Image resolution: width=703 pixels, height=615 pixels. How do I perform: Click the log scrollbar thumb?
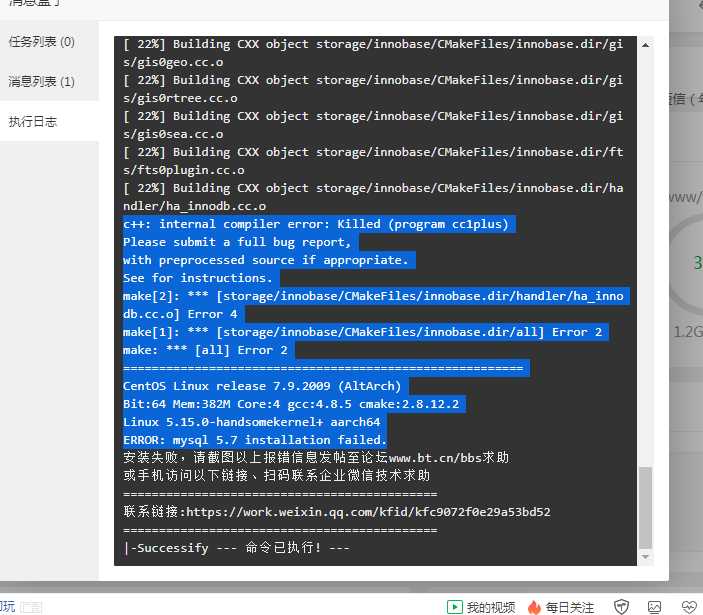tap(645, 508)
